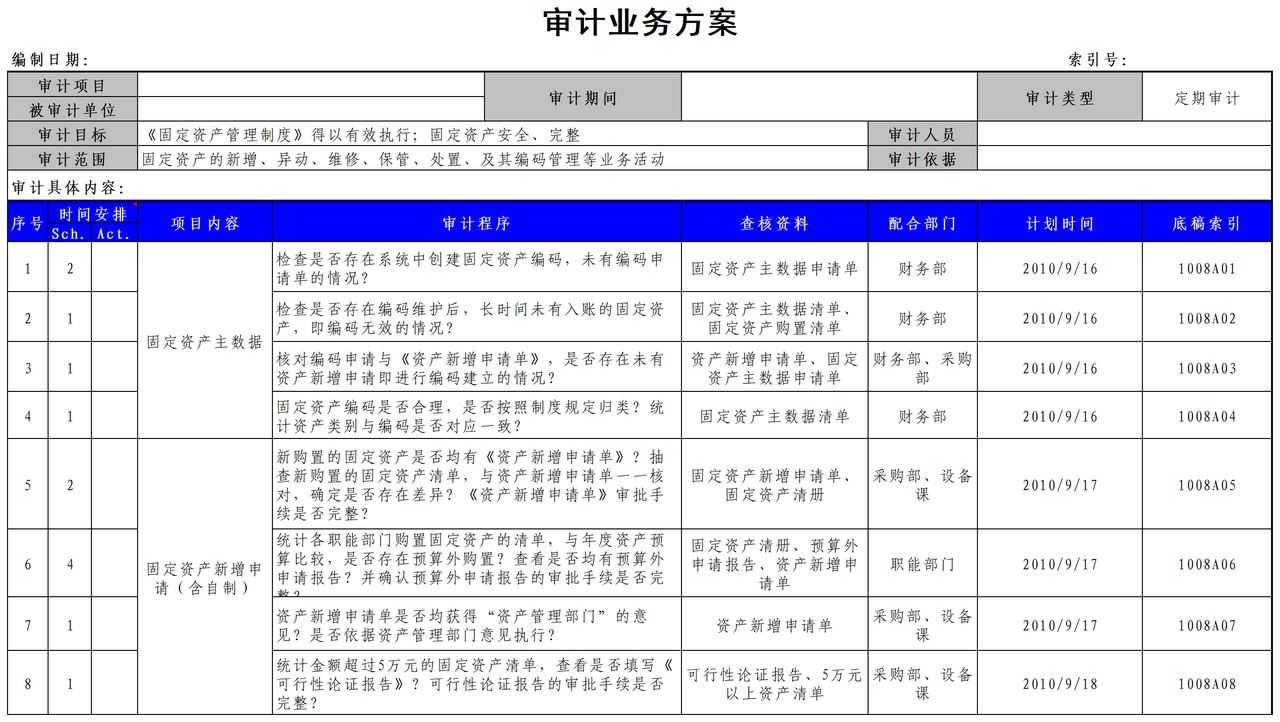Select the 查核资料 column header
This screenshot has width=1280, height=722.
(775, 222)
